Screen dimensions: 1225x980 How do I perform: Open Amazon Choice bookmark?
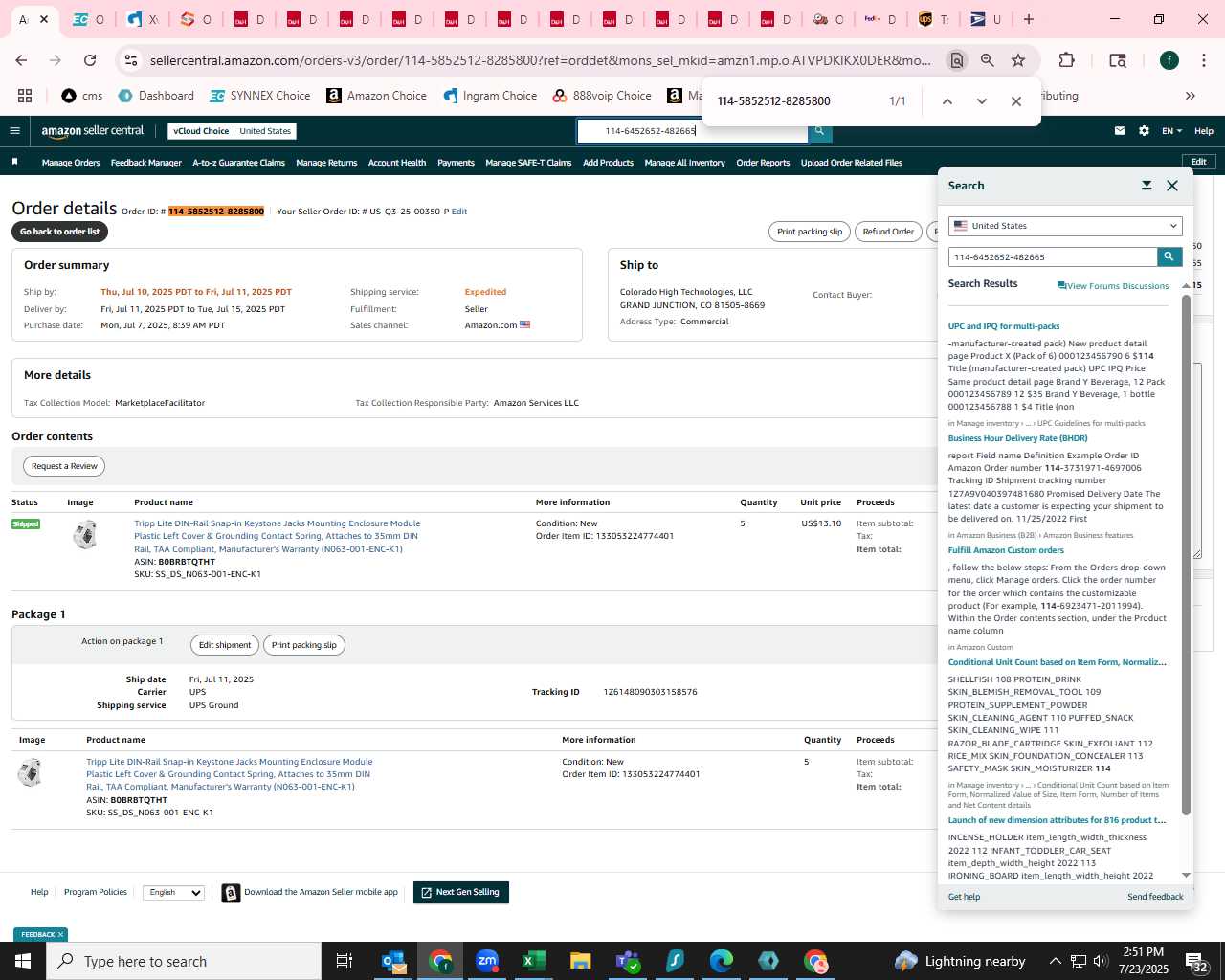[x=376, y=96]
